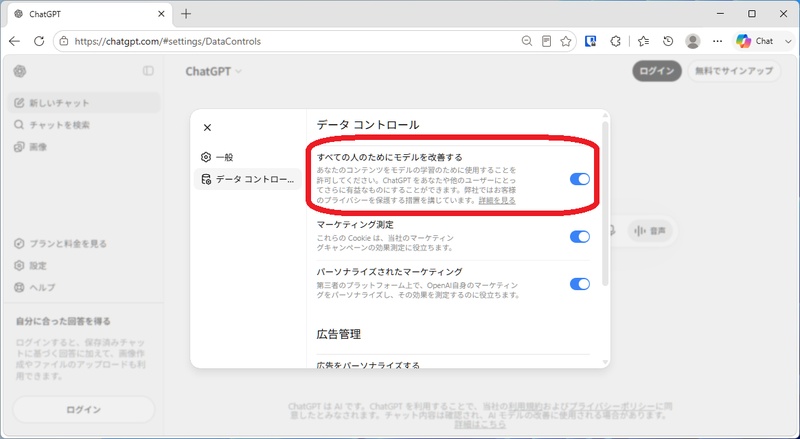This screenshot has width=800, height=439.
Task: Turn off パーソナライズされたマーケティング switch
Action: coord(580,284)
